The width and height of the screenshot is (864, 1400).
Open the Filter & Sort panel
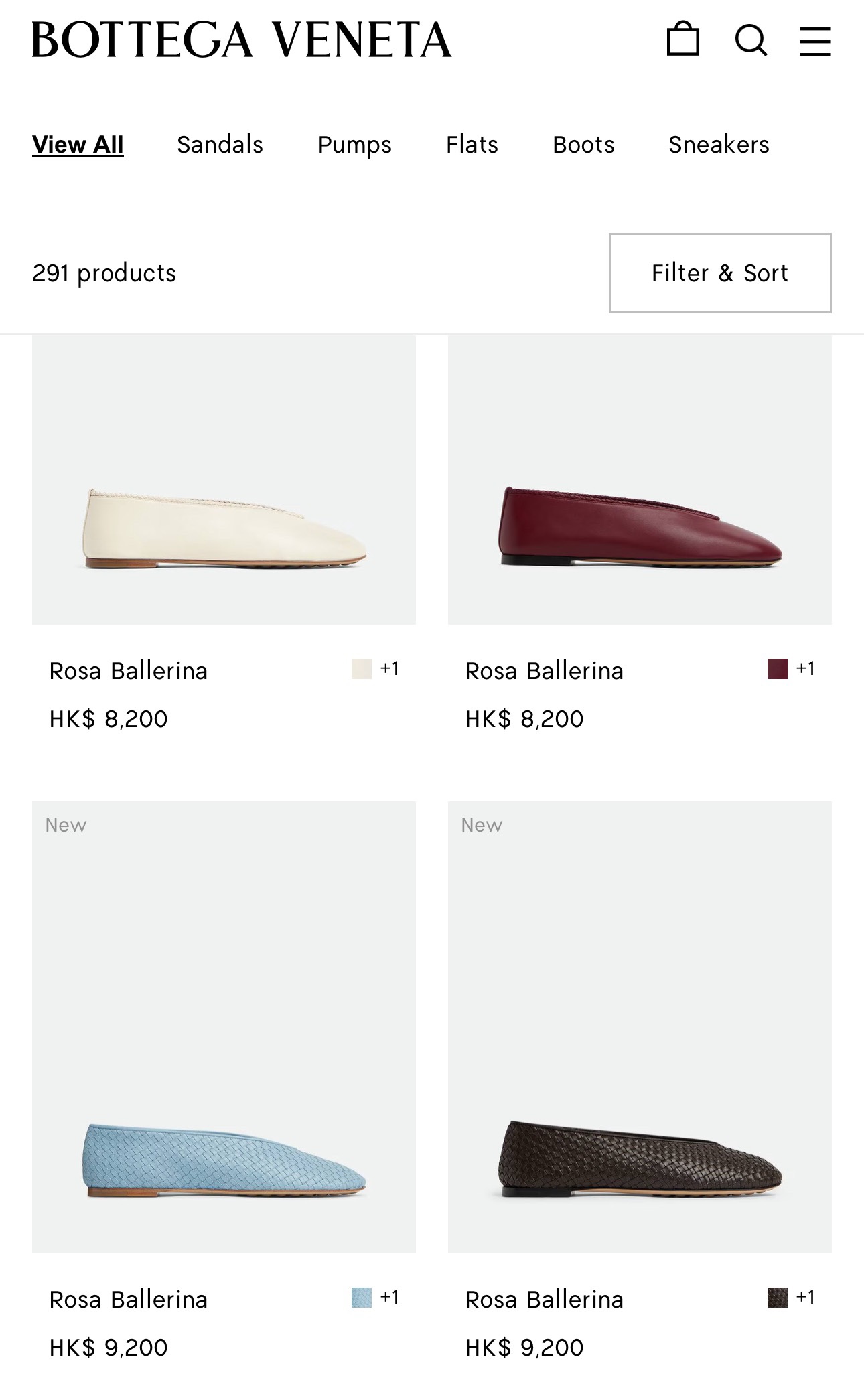coord(720,273)
